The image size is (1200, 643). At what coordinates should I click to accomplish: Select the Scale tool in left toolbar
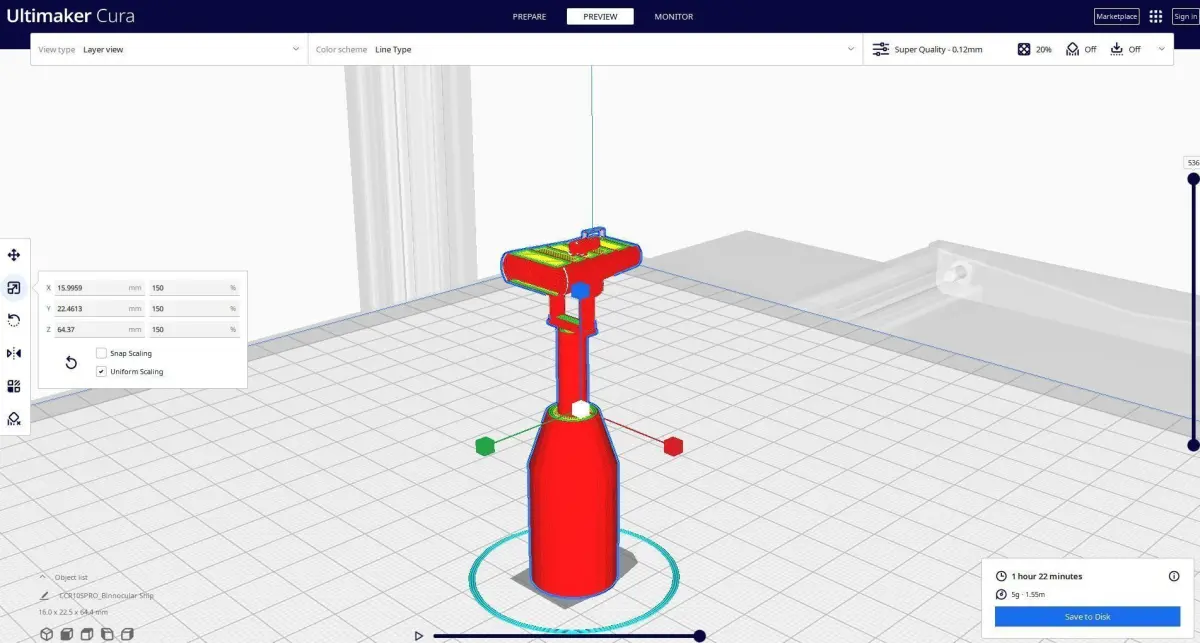[x=14, y=288]
